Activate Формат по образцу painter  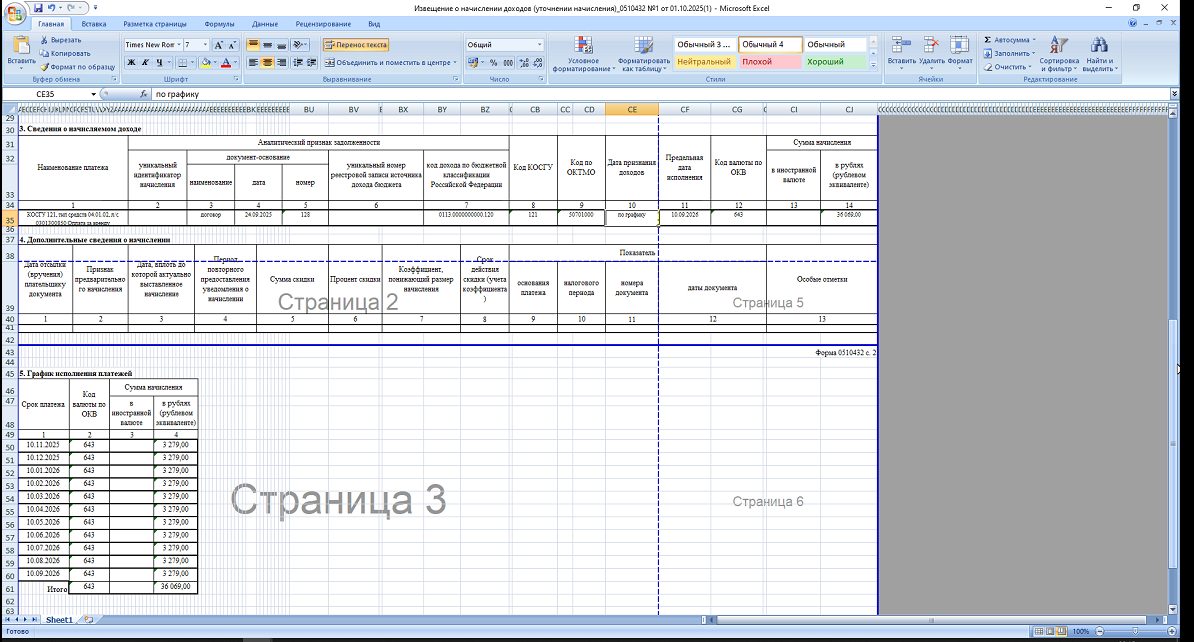pos(78,67)
